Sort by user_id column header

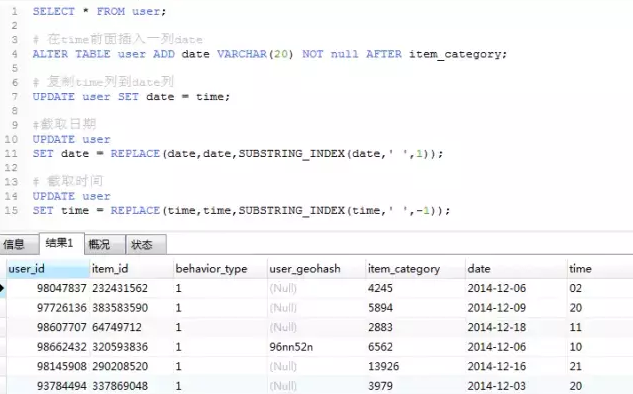48,269
